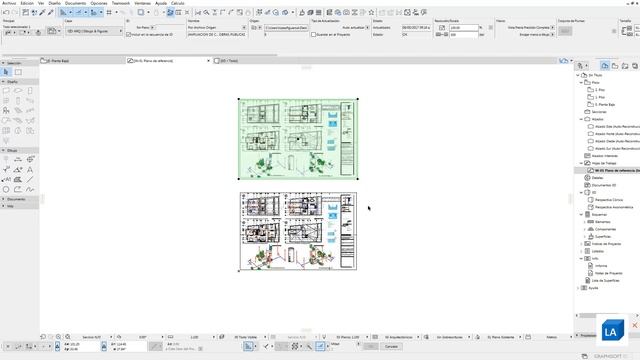
Task: Select the upper highlighted green drawing thumbnail
Action: 298,139
